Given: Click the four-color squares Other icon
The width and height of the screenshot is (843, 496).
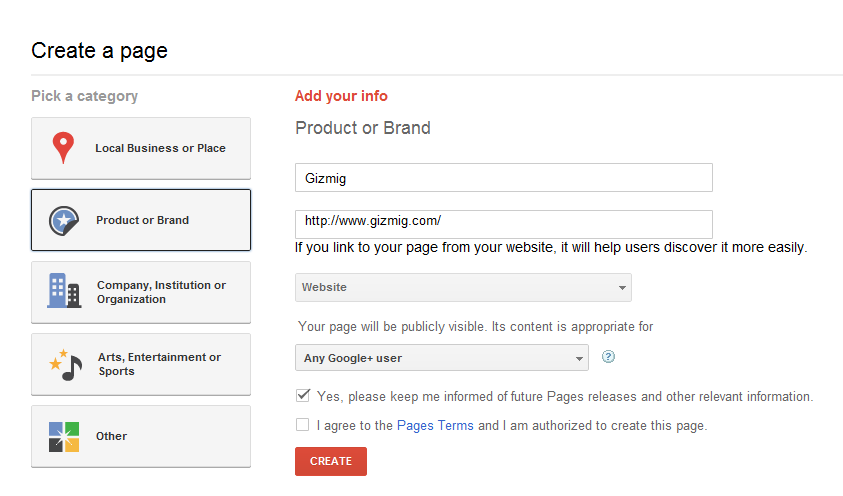Looking at the screenshot, I should tap(64, 436).
